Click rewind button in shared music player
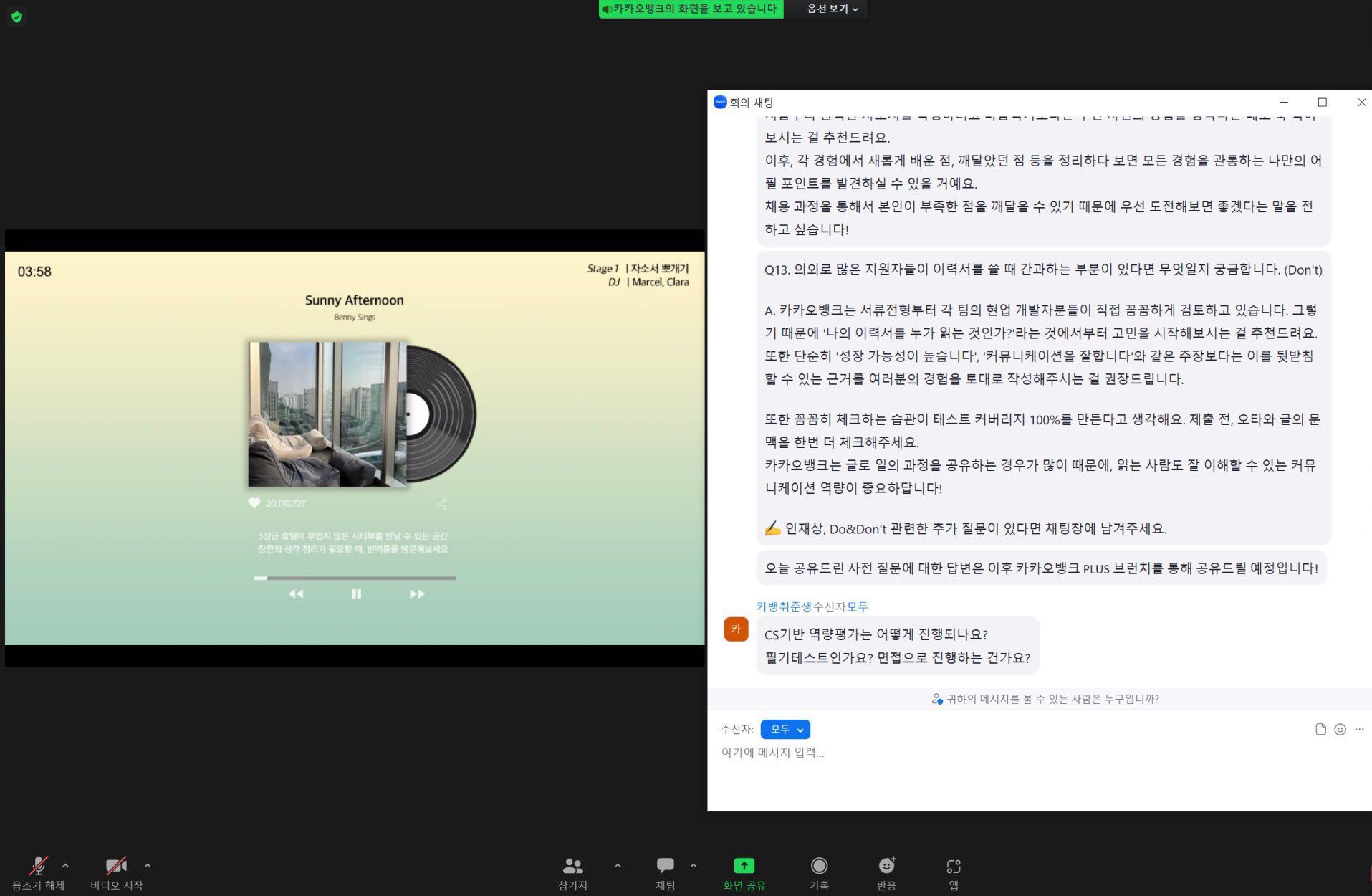 tap(296, 594)
